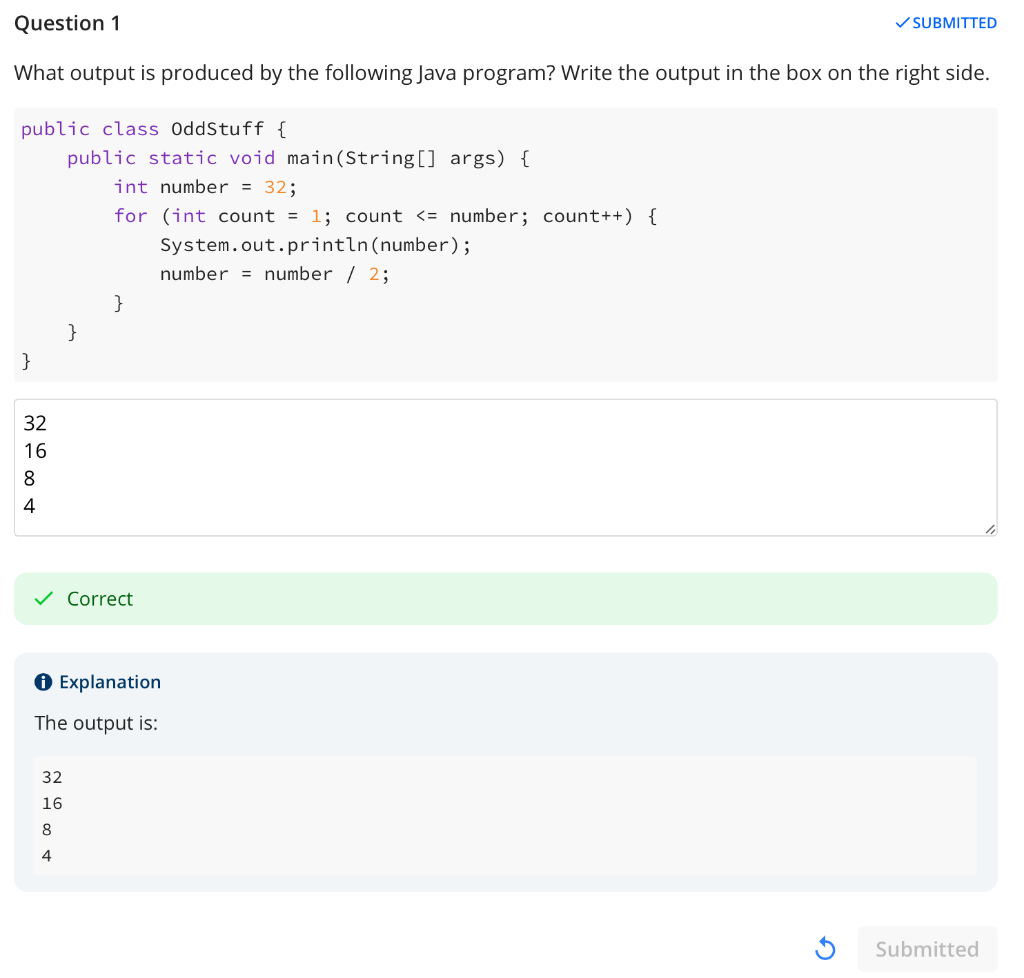Click the checkmark icon beside SUBMITTED status

(x=901, y=22)
